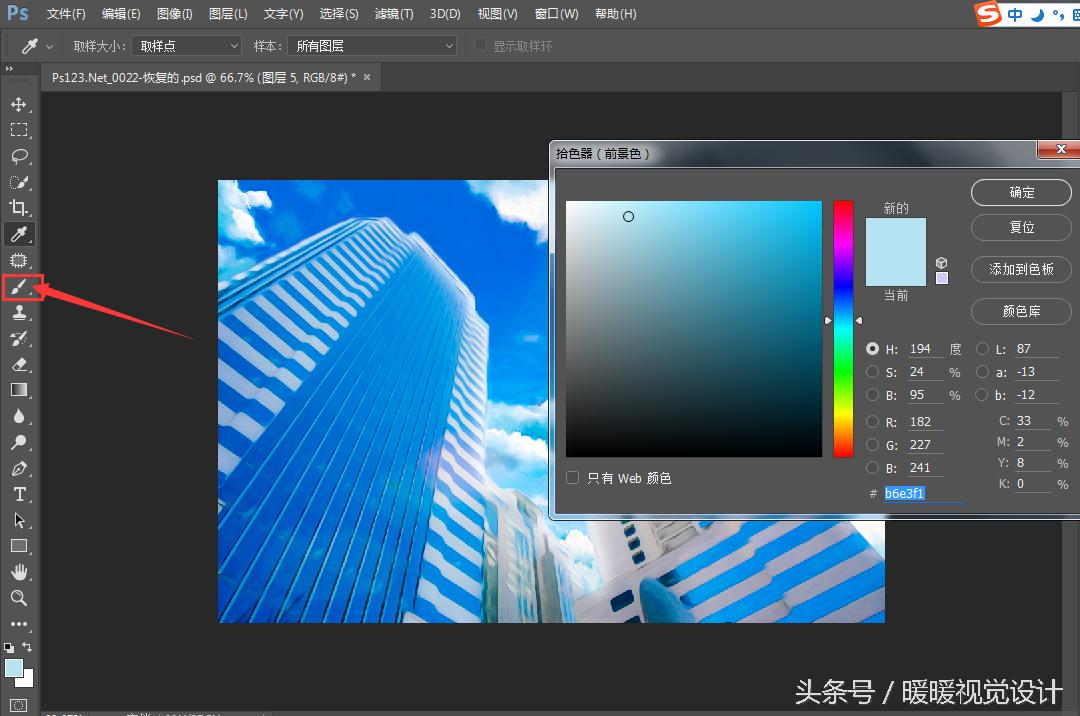The height and width of the screenshot is (716, 1080).
Task: Select the S saturation radio button
Action: point(872,371)
